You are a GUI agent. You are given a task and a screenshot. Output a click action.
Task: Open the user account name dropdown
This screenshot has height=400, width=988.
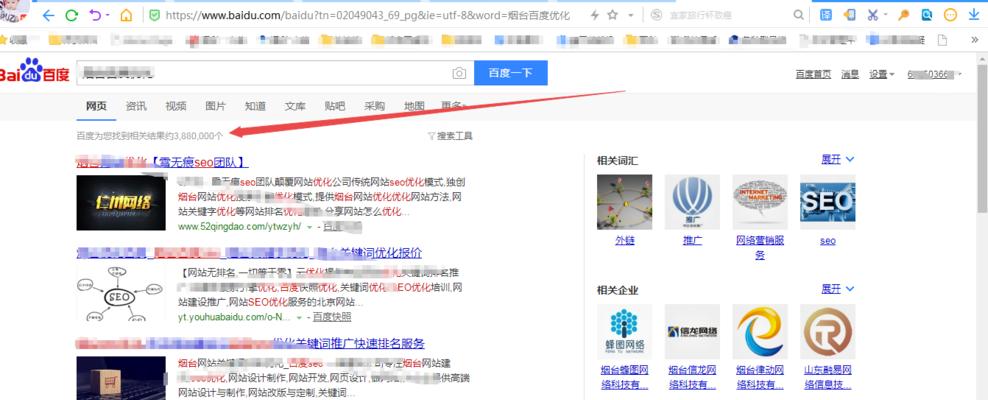click(935, 74)
